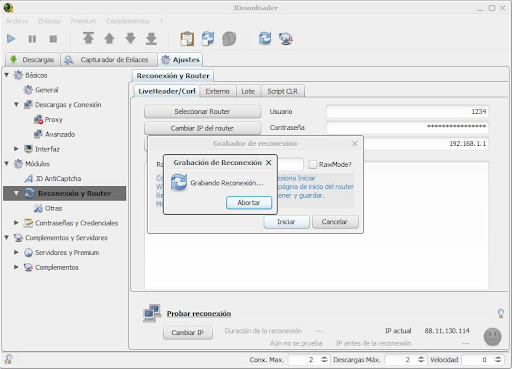The height and width of the screenshot is (369, 512).
Task: Close the Grabación de Reconexión dialog
Action: pos(269,162)
